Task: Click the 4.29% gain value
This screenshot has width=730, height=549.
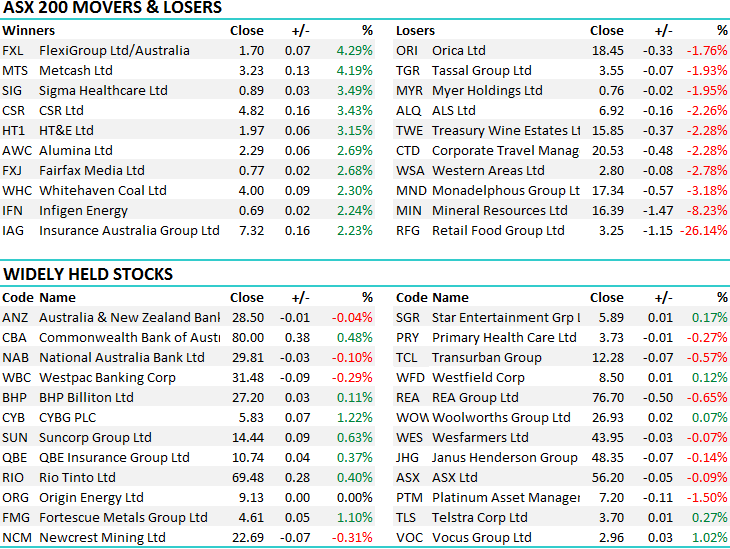Action: tap(354, 50)
